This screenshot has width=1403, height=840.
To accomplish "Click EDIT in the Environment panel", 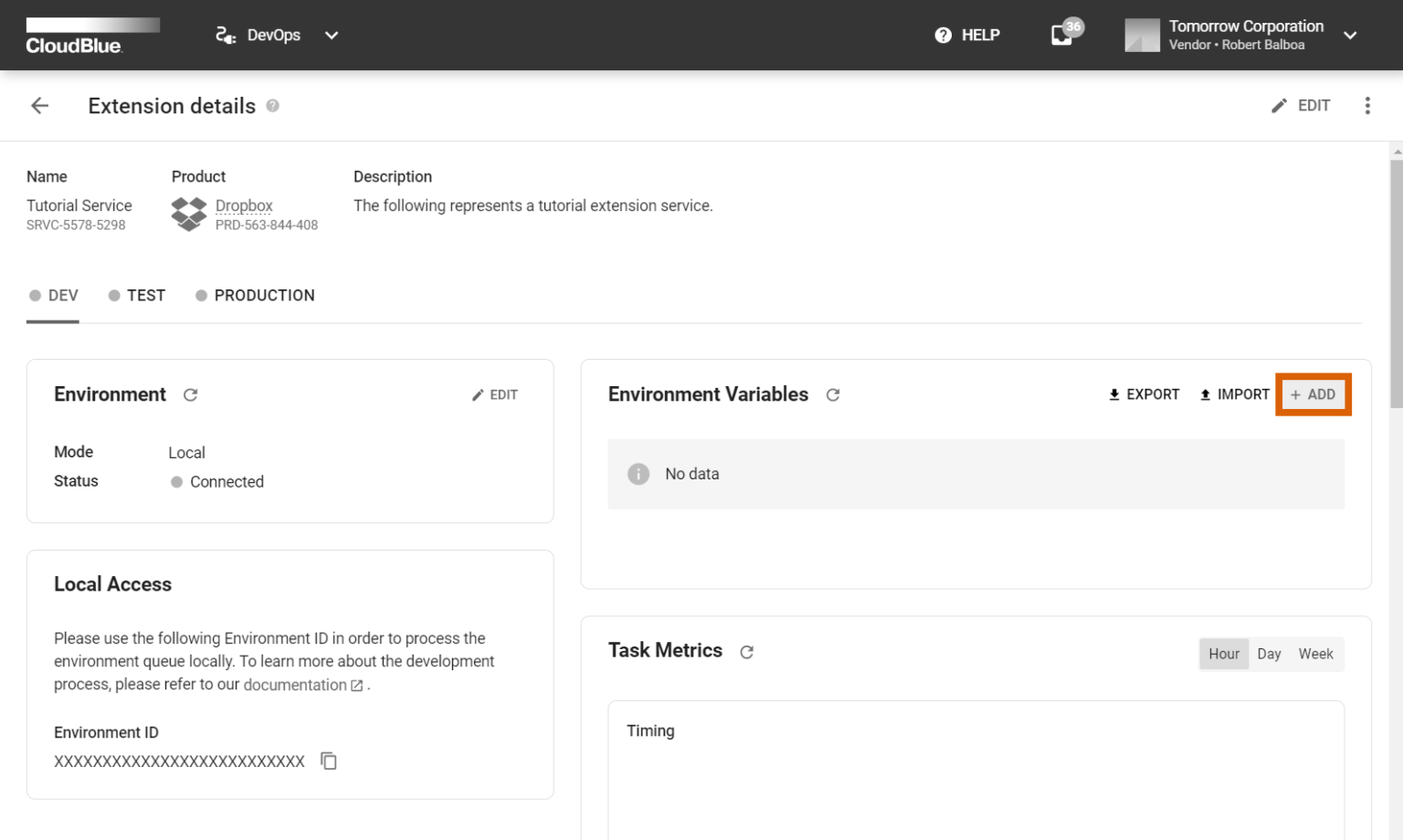I will pyautogui.click(x=495, y=395).
